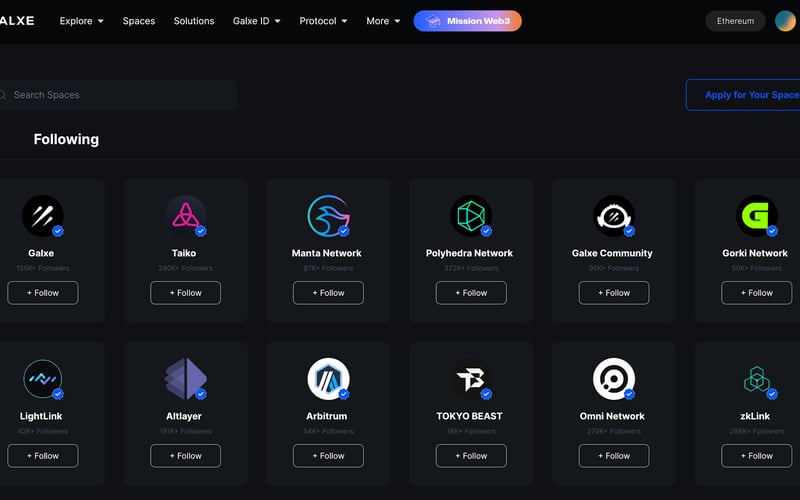
Task: Click the Gorki Network name text
Action: 755,253
